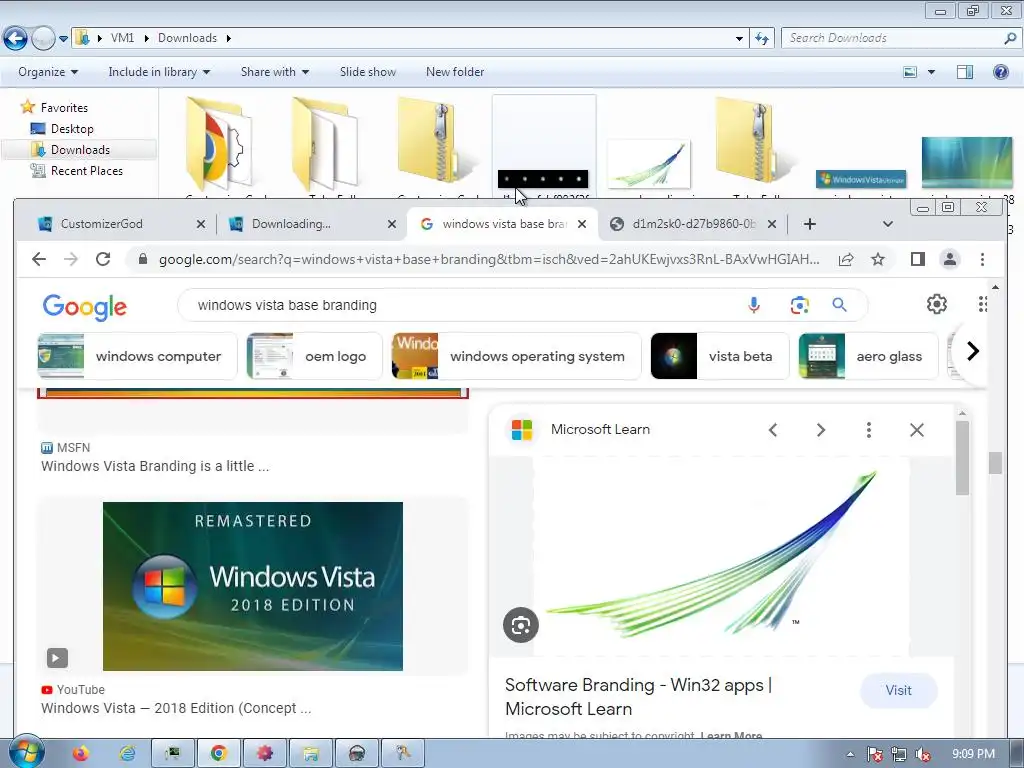Select the windows vista base branding tab
The height and width of the screenshot is (768, 1024).
coord(504,224)
